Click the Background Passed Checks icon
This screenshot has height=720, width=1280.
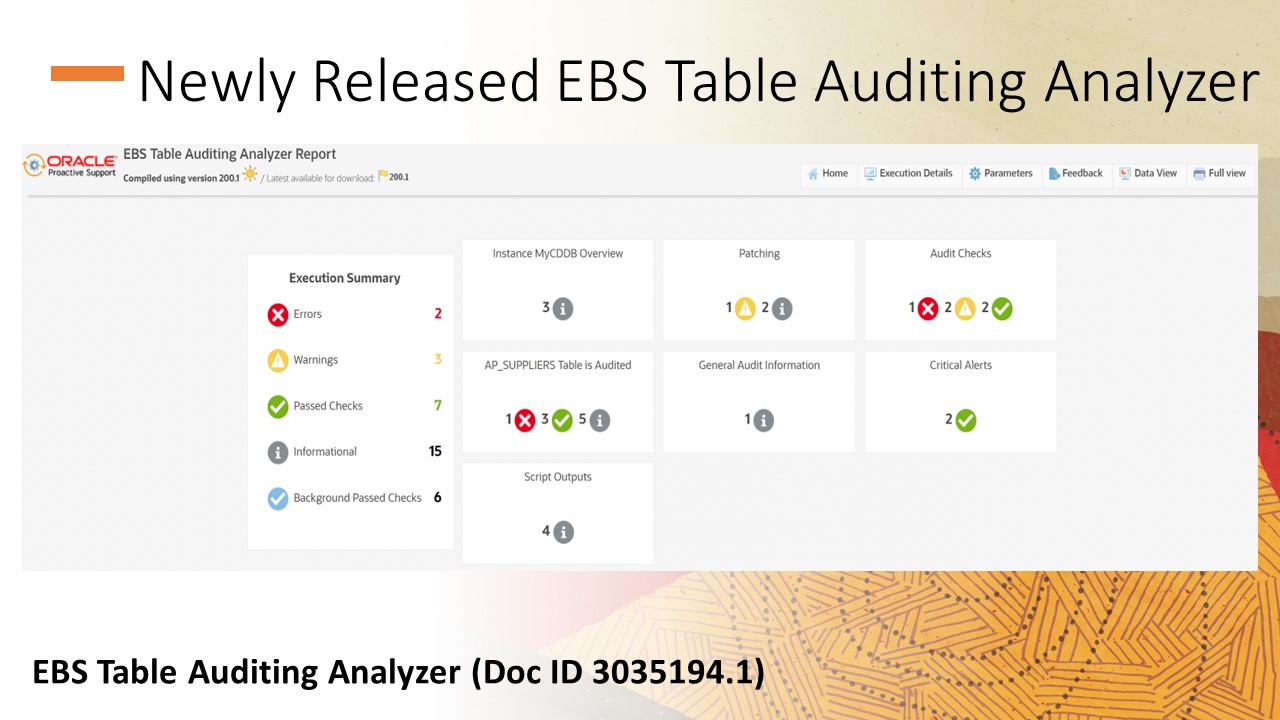coord(279,498)
